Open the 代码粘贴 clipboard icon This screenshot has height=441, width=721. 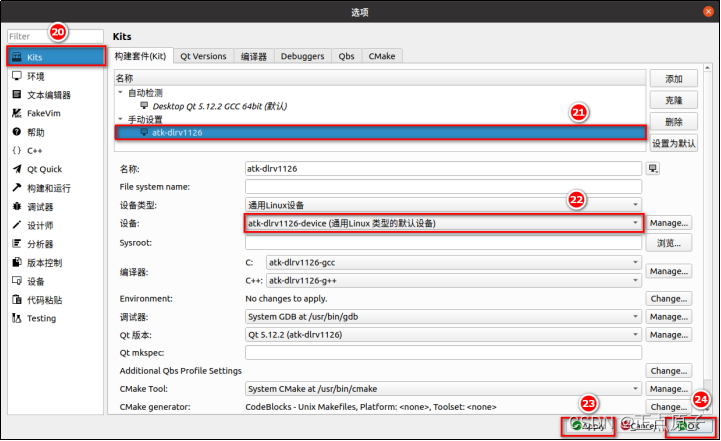17,300
